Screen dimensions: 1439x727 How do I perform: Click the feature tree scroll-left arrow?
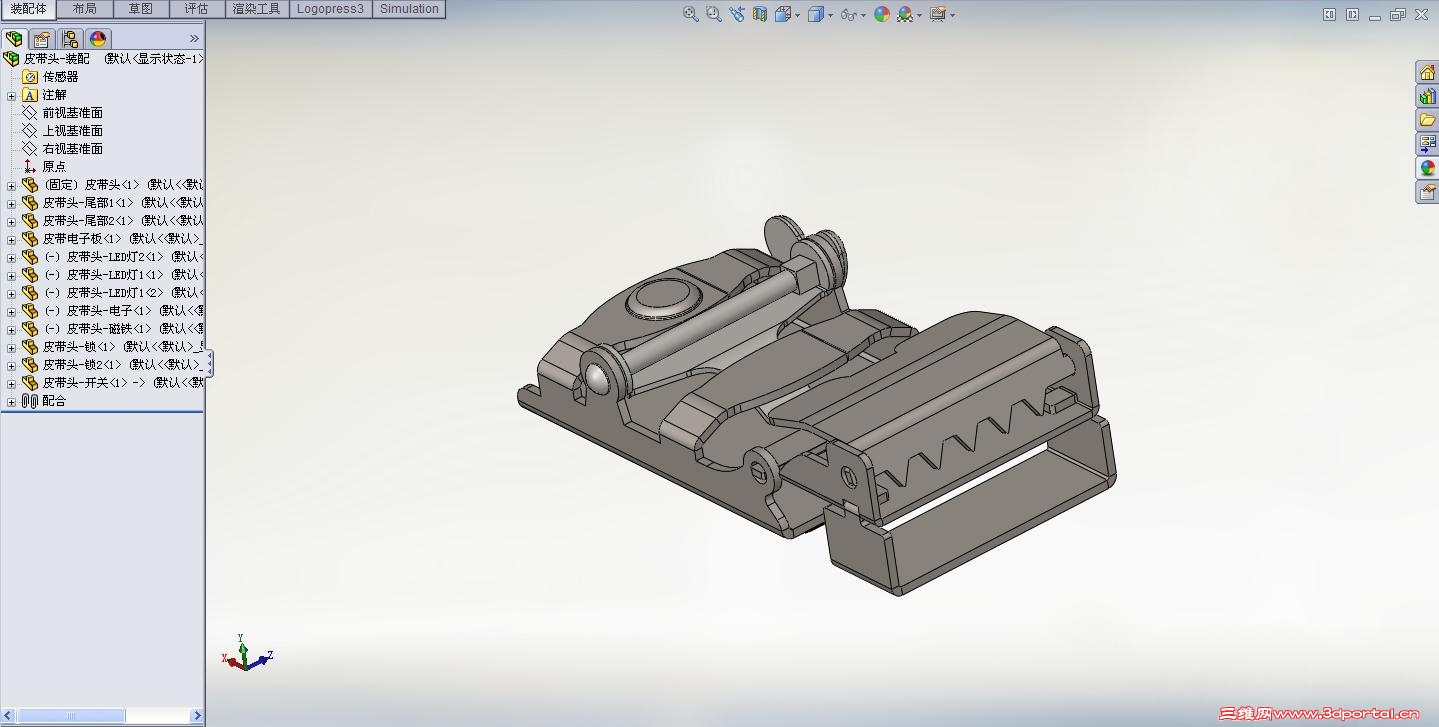(x=8, y=715)
